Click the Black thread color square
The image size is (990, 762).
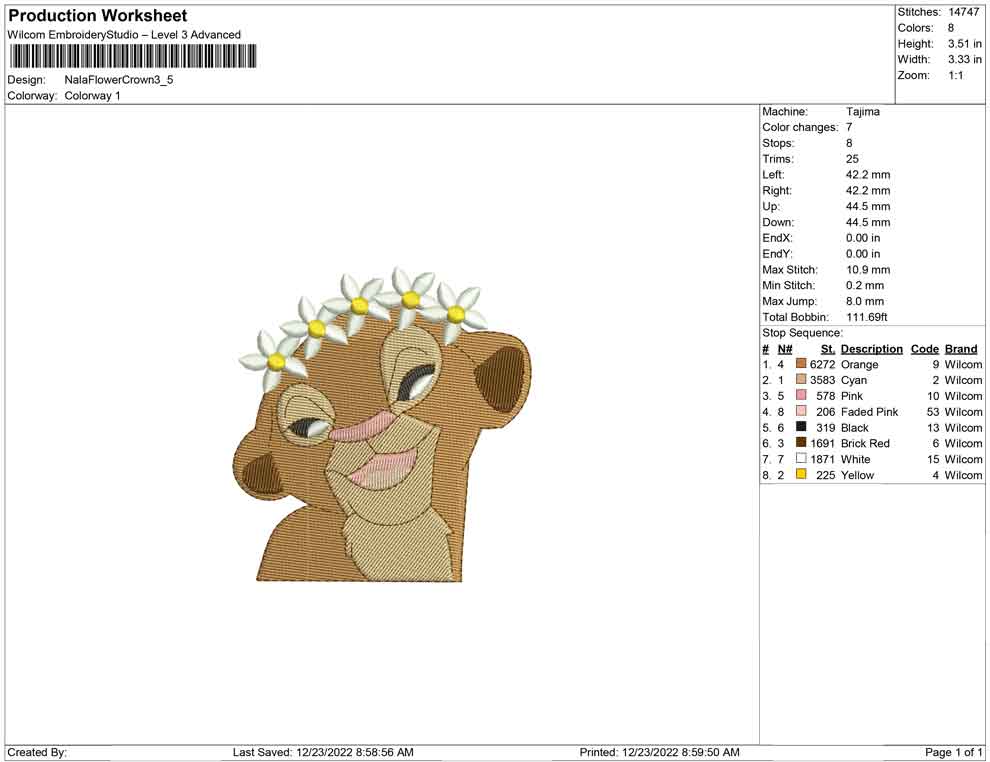pos(799,427)
